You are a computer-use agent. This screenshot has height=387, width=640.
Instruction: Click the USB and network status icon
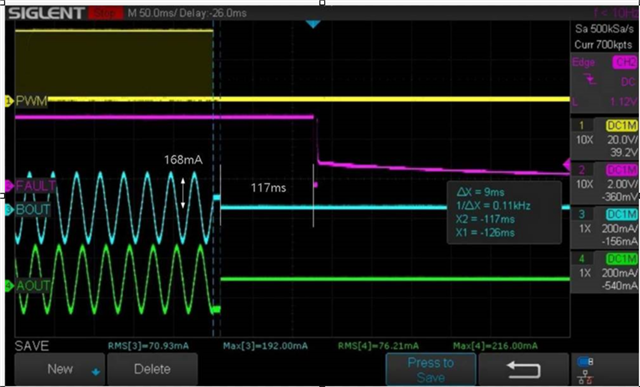(x=585, y=369)
